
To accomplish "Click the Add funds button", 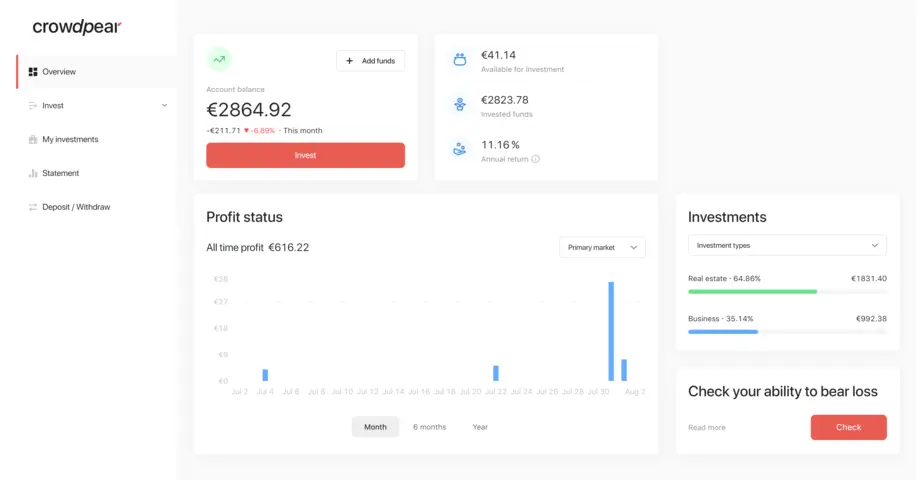I will point(370,61).
